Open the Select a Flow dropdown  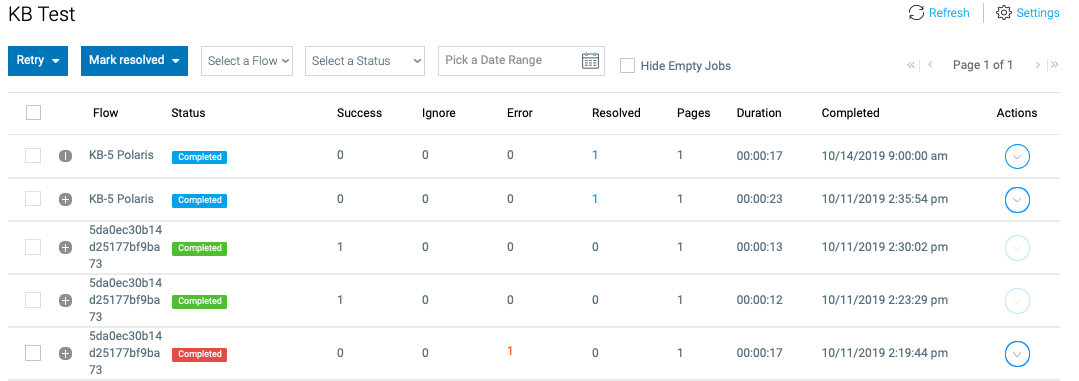click(x=247, y=61)
